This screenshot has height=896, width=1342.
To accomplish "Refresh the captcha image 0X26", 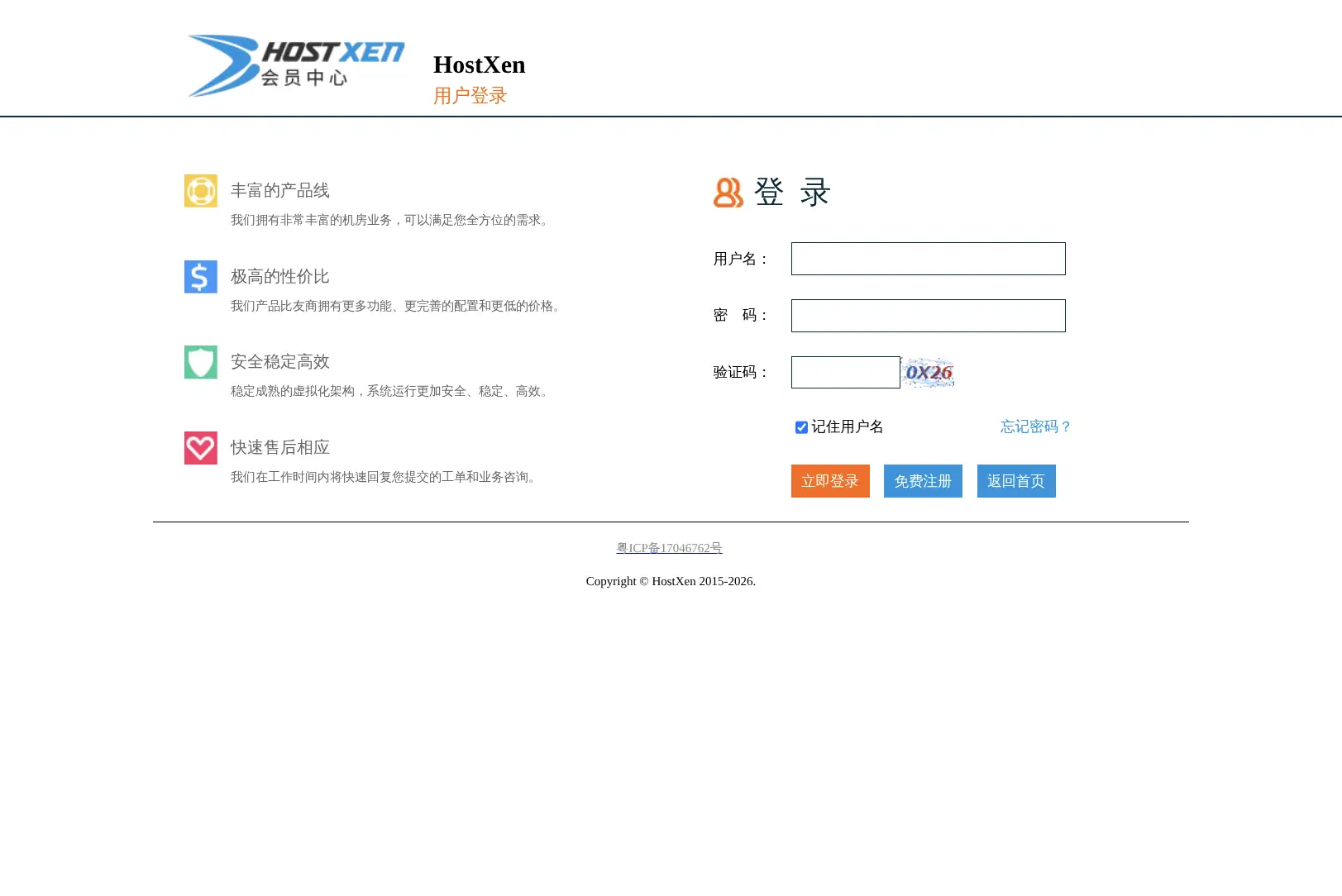I will pyautogui.click(x=928, y=373).
